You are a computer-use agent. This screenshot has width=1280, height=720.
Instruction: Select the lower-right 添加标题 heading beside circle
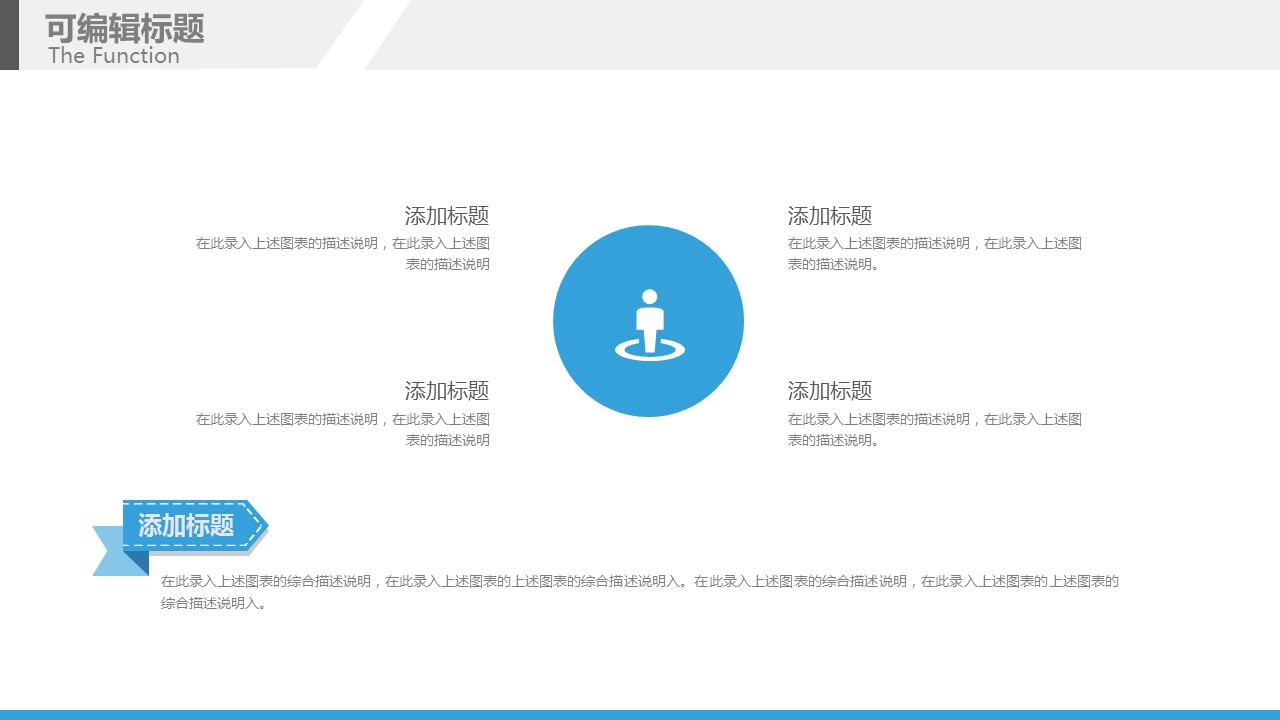click(x=830, y=391)
